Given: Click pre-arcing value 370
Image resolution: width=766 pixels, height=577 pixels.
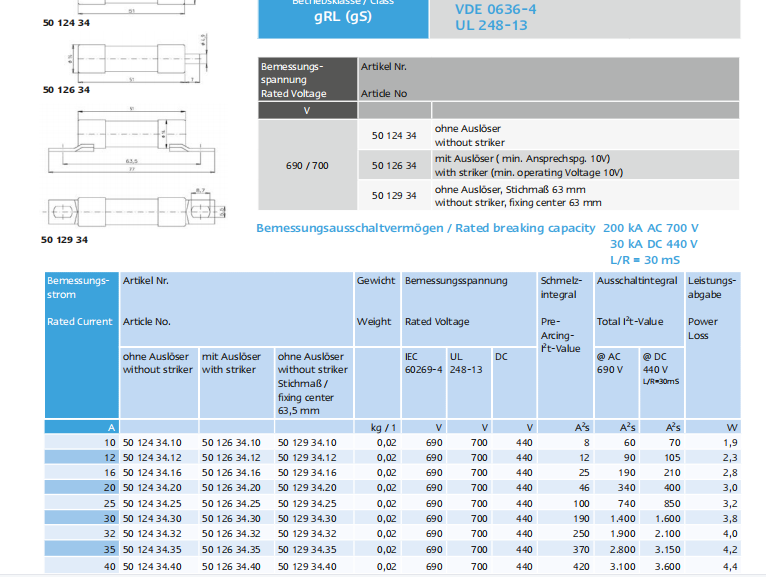Looking at the screenshot, I should pos(581,550).
